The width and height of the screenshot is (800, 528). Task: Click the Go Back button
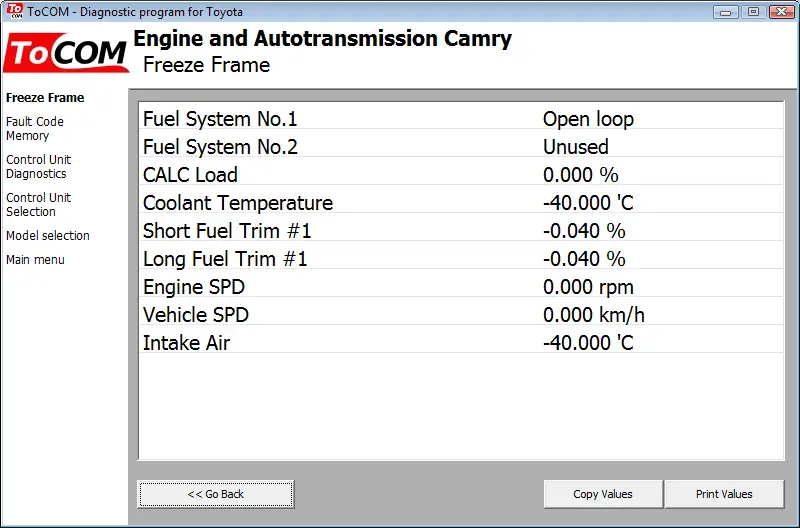point(216,494)
